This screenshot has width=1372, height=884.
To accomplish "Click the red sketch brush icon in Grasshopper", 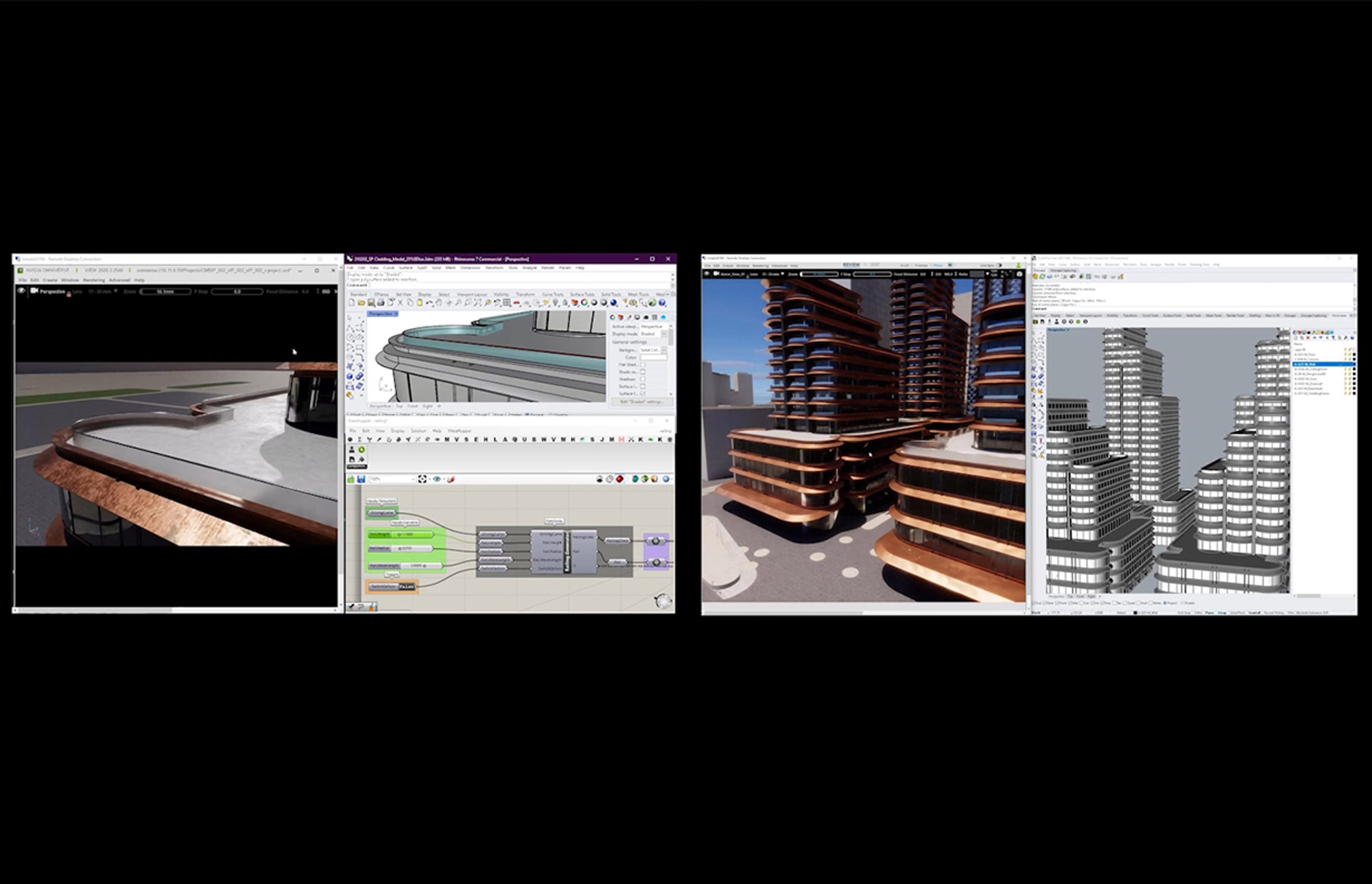I will [x=451, y=479].
